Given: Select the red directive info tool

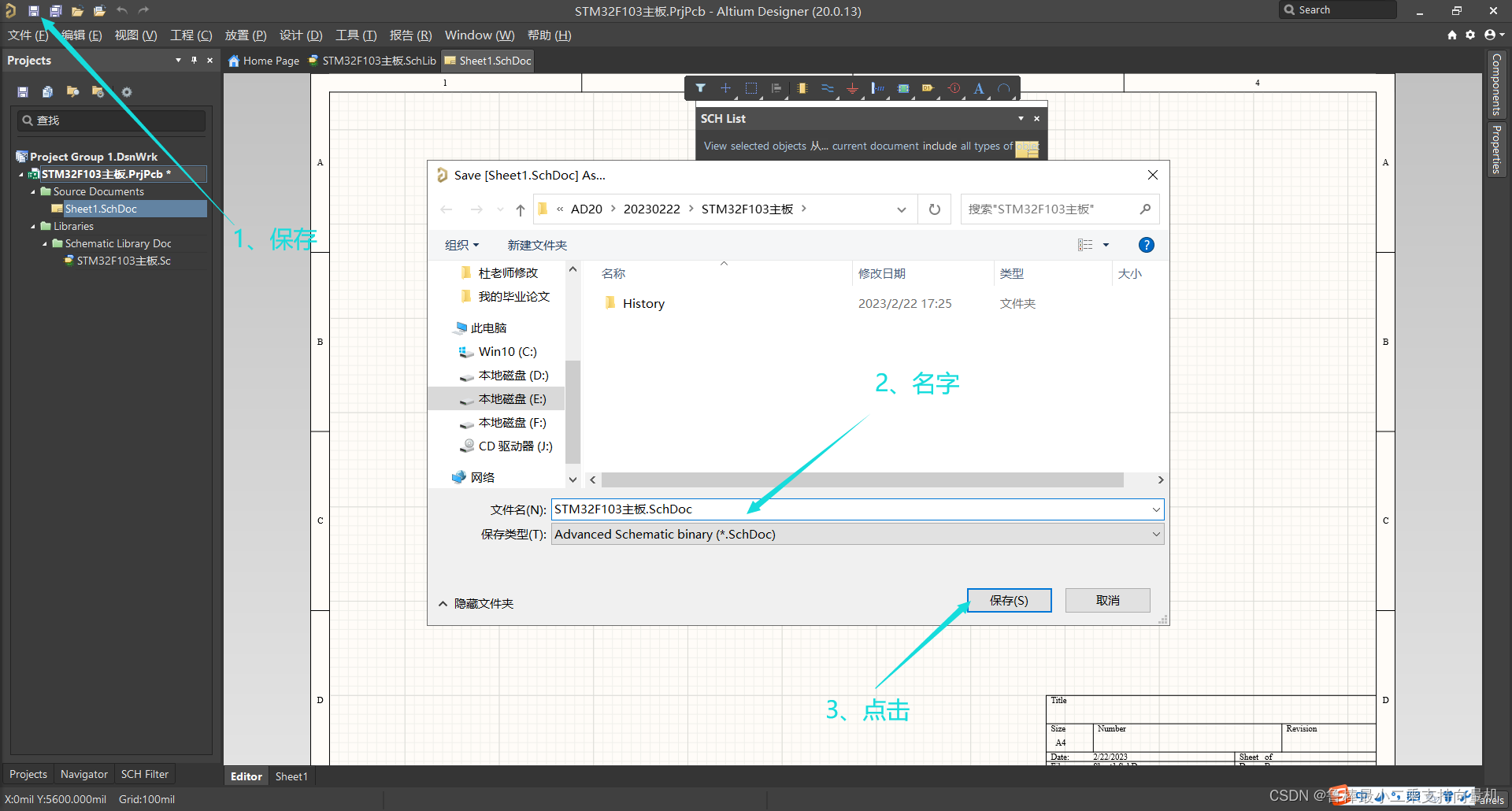Looking at the screenshot, I should (954, 88).
